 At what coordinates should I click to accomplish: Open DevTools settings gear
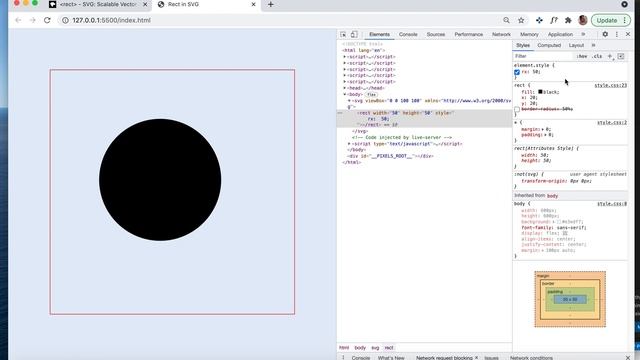[x=605, y=34]
